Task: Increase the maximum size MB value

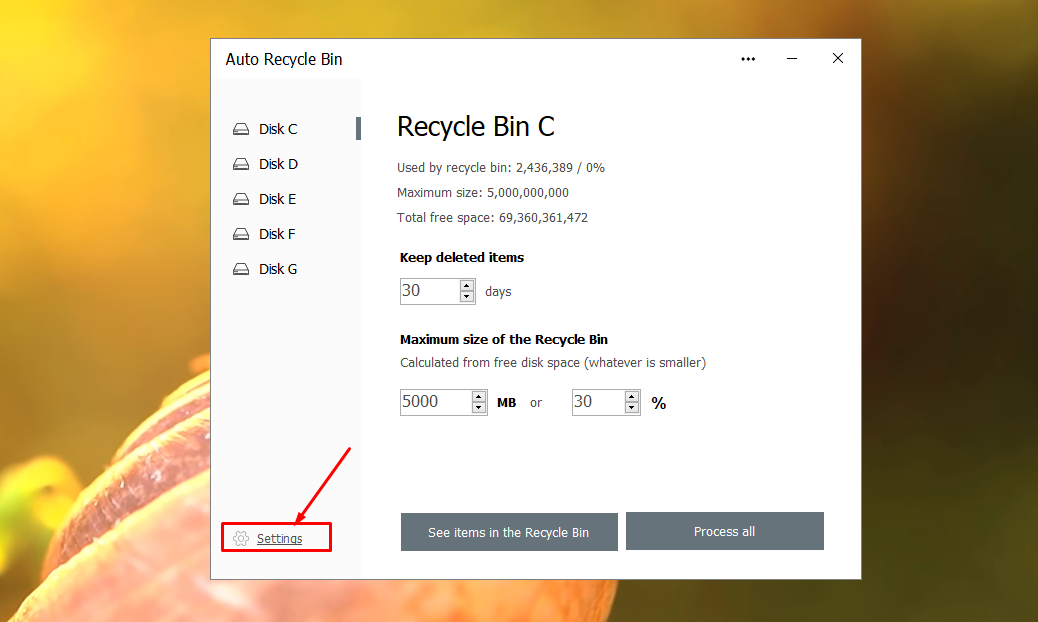Action: pos(479,396)
